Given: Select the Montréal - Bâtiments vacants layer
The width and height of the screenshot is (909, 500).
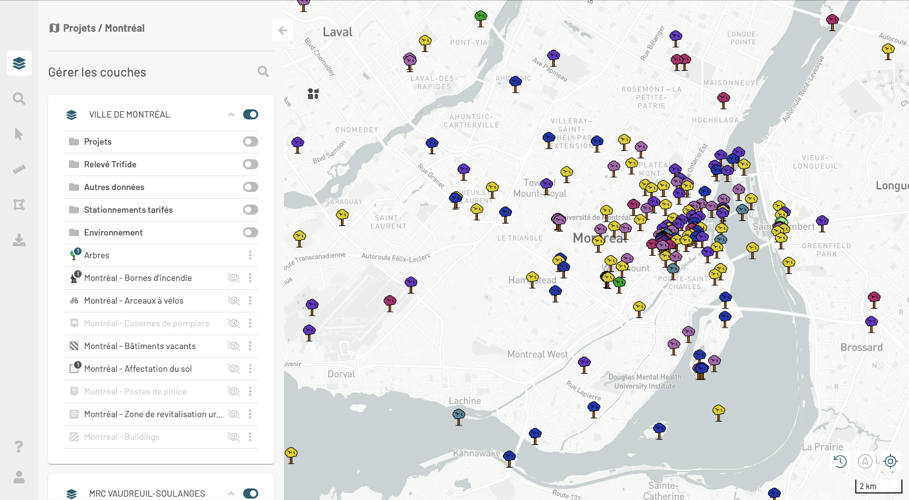Looking at the screenshot, I should coord(139,346).
